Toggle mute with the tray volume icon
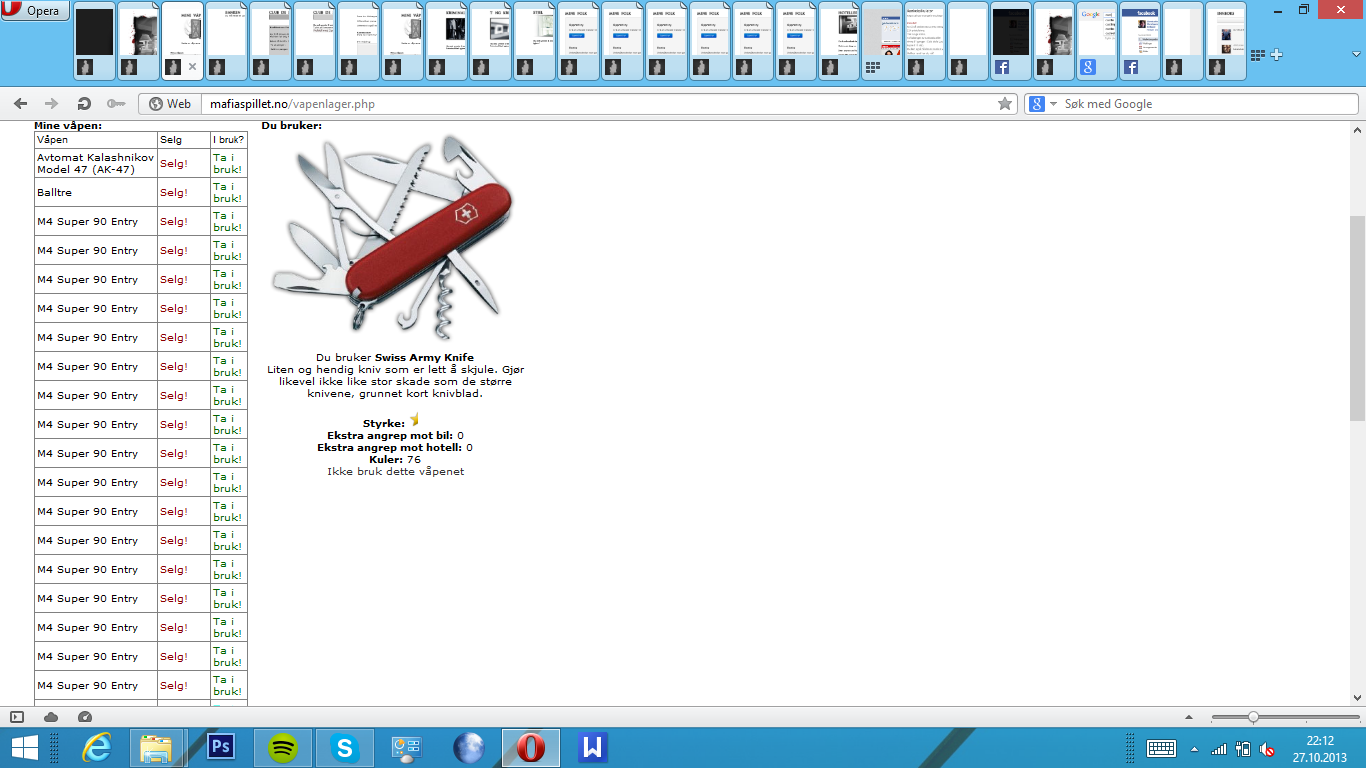Image resolution: width=1366 pixels, height=768 pixels. coord(1266,748)
